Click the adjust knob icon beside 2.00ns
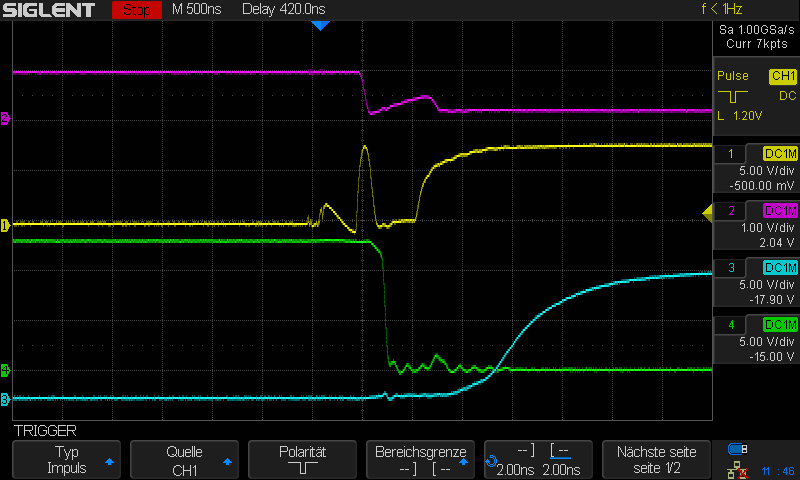Viewport: 800px width, 480px height. pyautogui.click(x=491, y=461)
